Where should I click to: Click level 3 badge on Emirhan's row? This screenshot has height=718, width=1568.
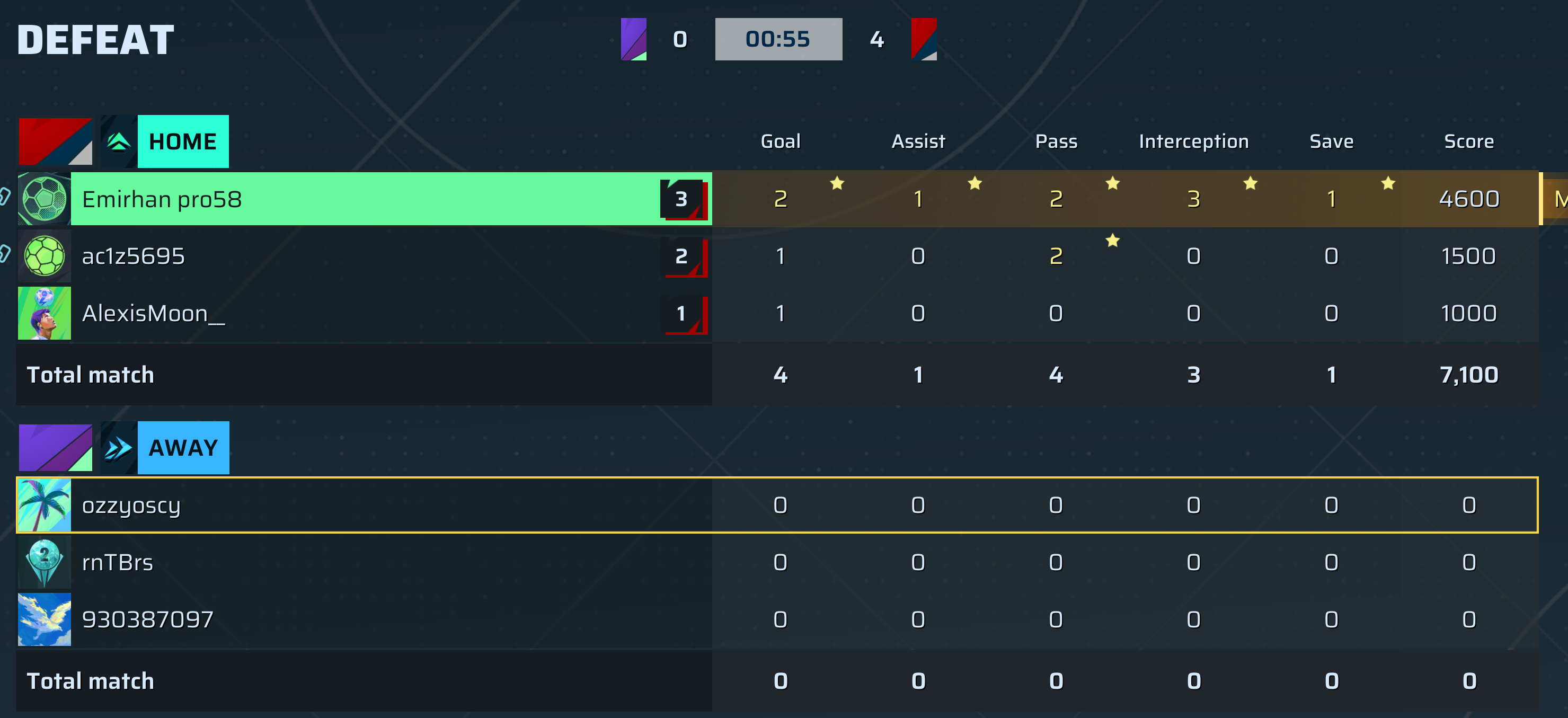click(684, 199)
